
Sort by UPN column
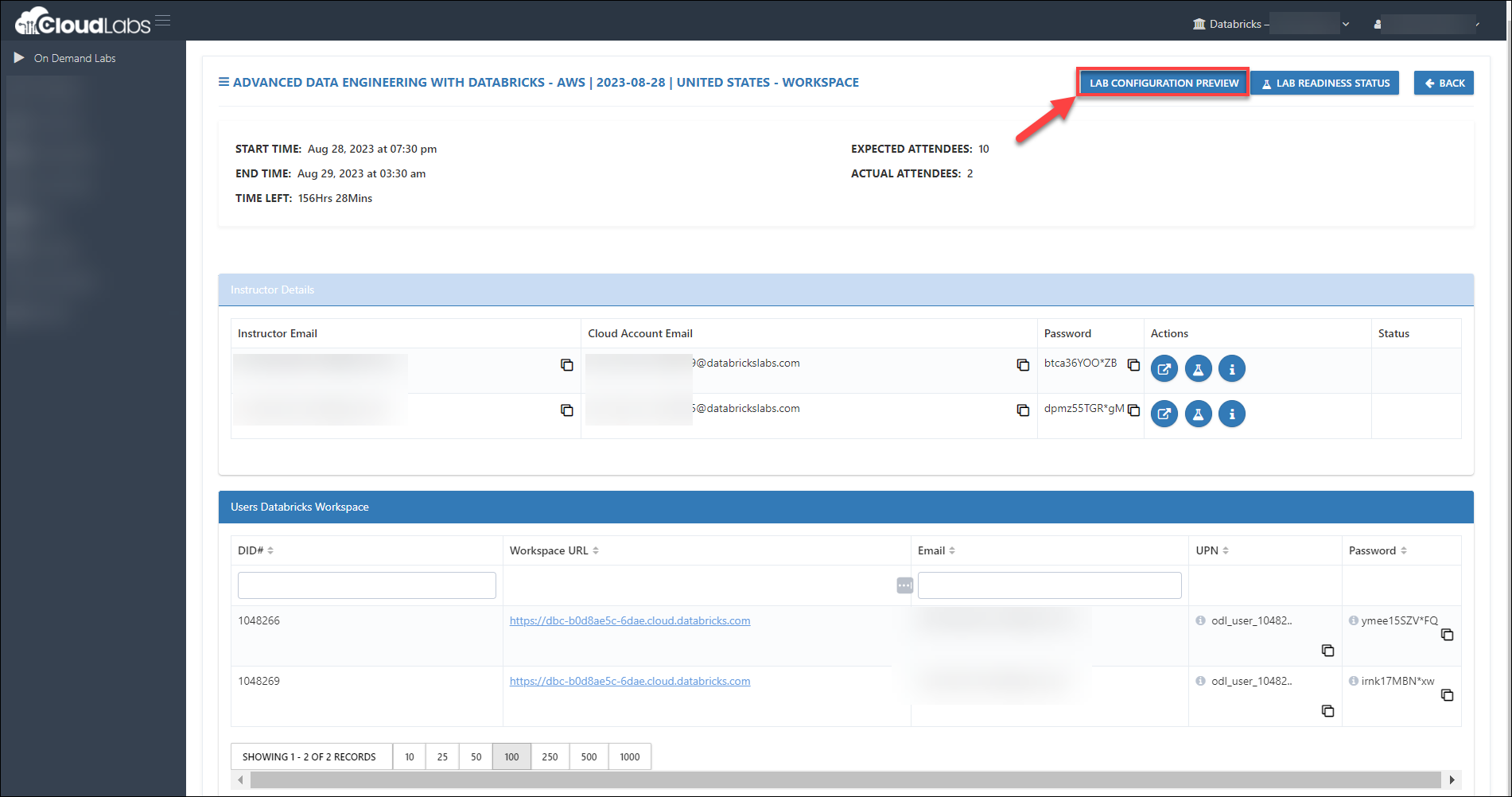pos(1226,550)
